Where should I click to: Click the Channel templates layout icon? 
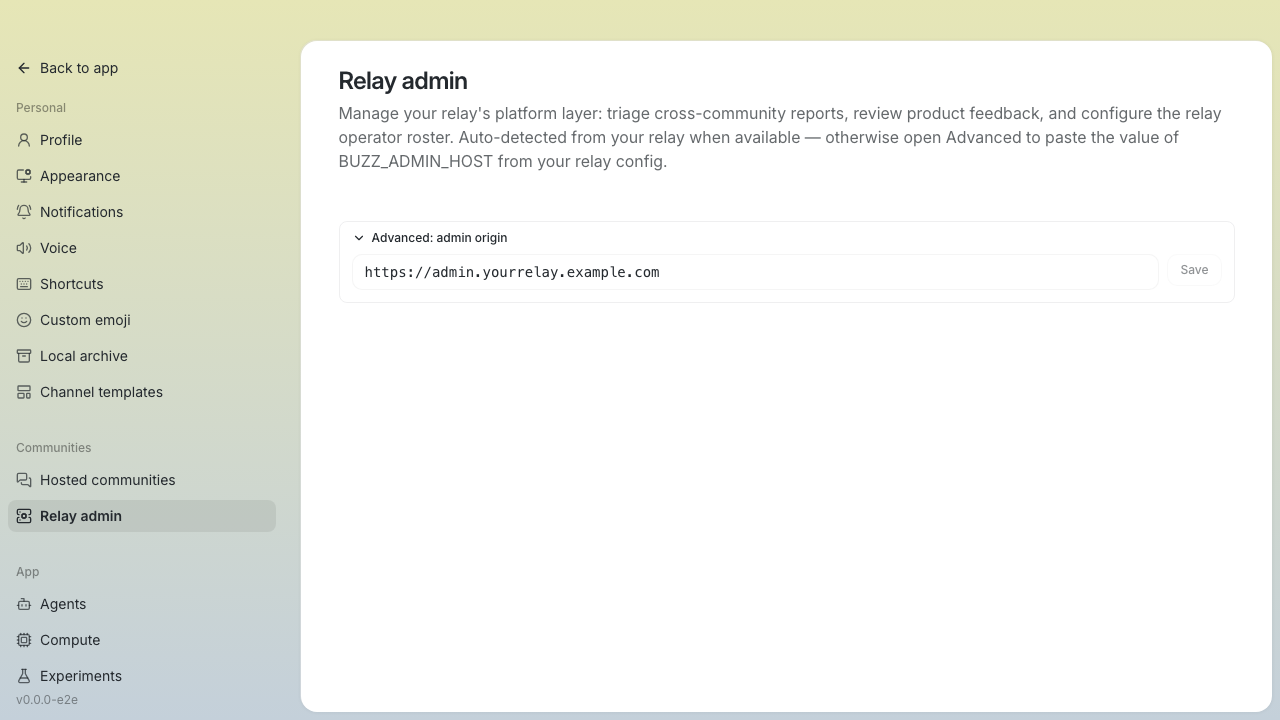point(24,392)
